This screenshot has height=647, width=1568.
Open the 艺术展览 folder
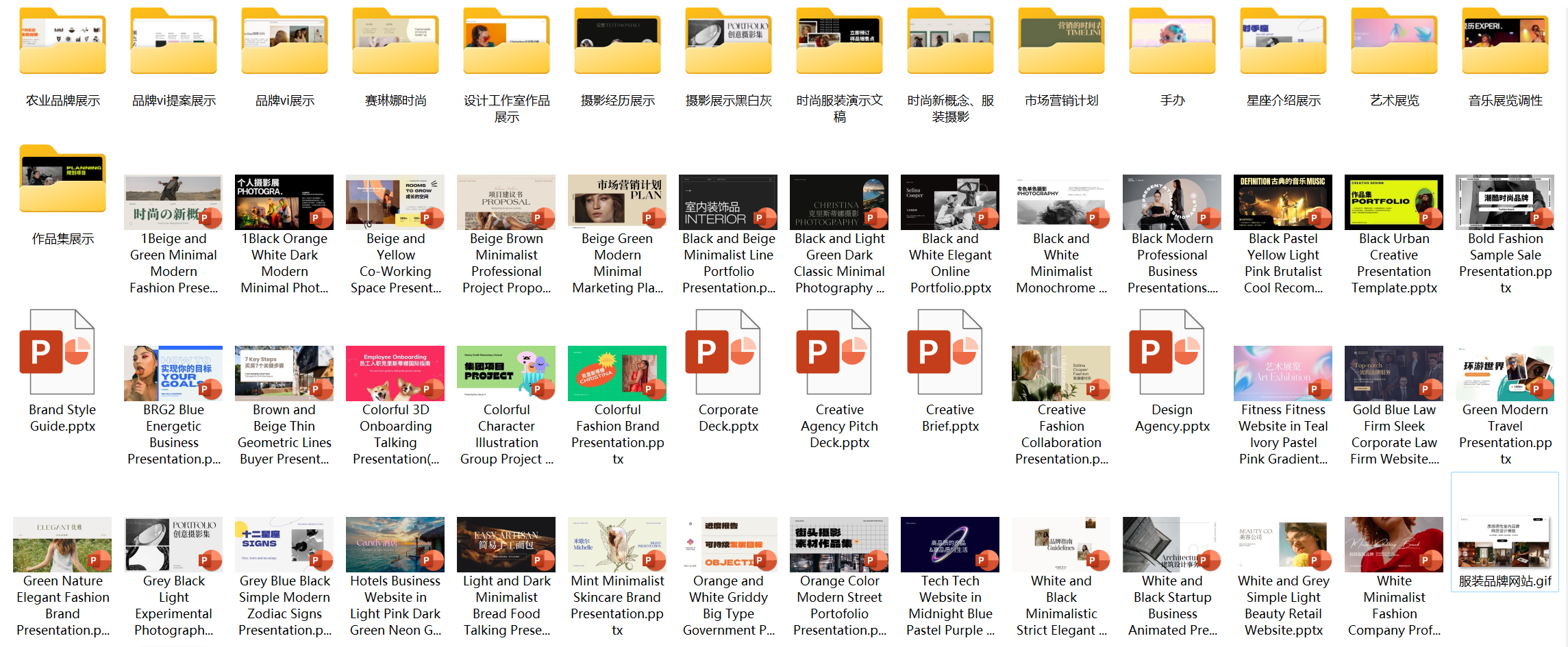[1394, 42]
